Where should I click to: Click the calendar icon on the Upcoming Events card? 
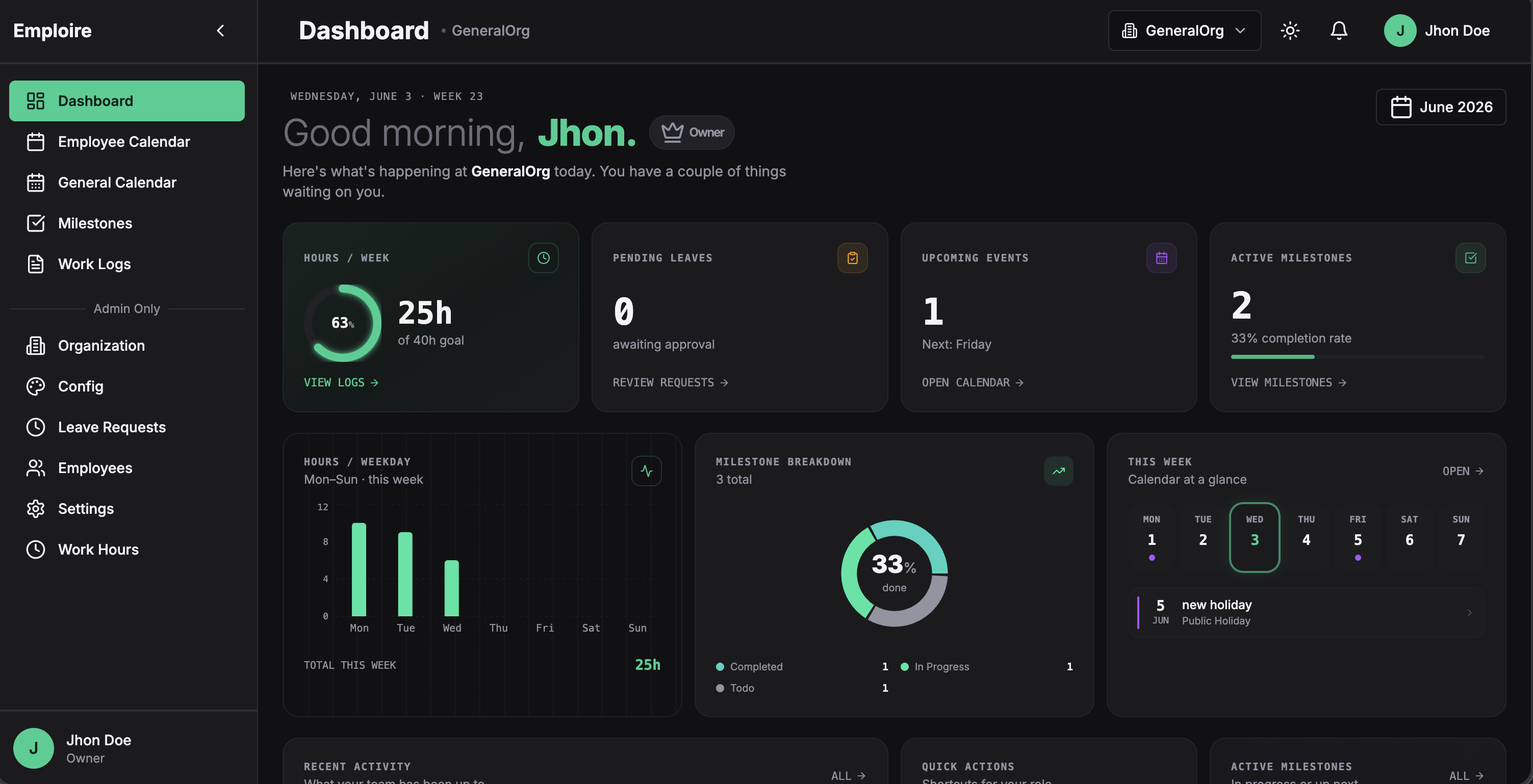click(1161, 257)
